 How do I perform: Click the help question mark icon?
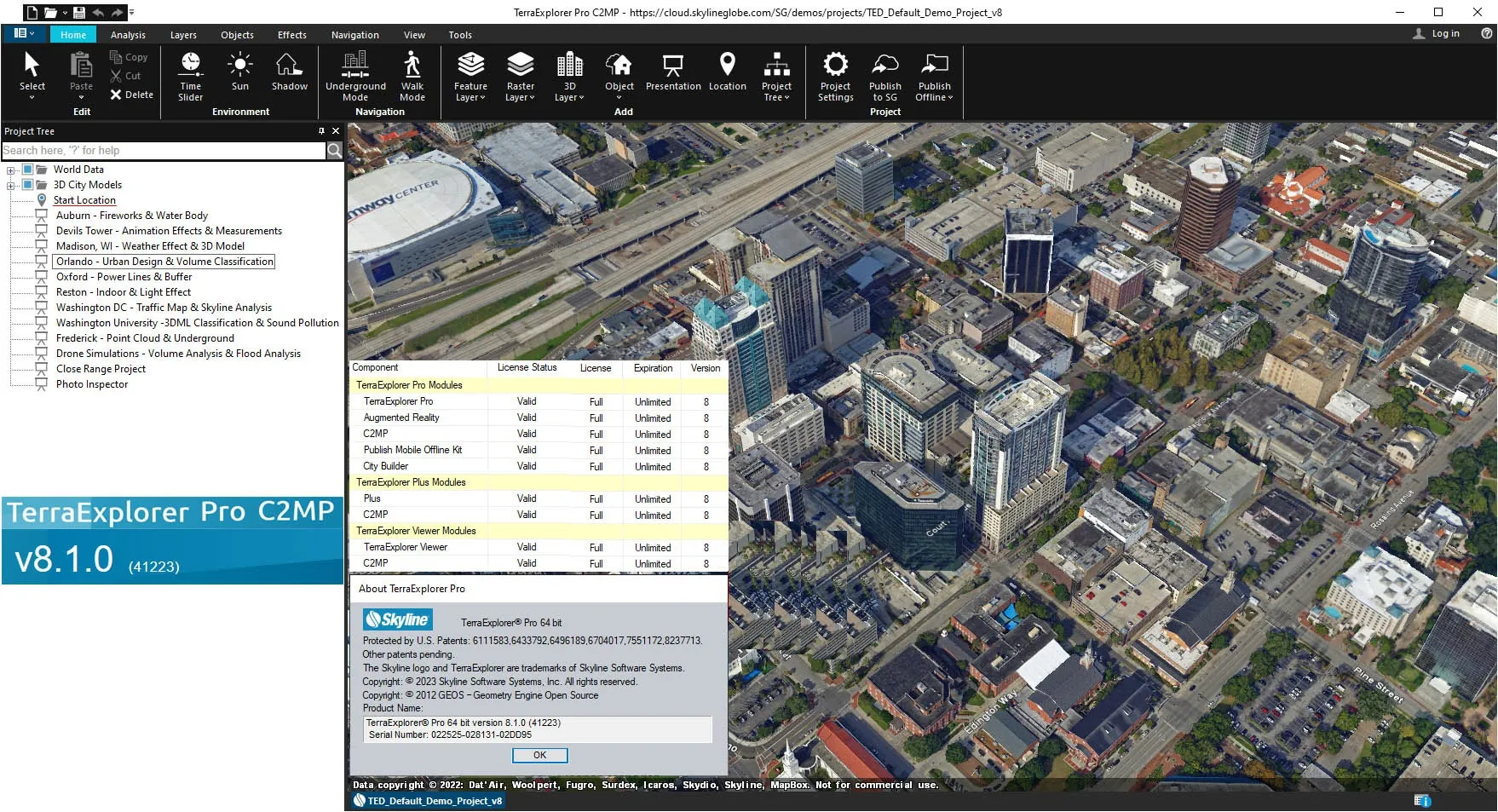pos(1486,34)
